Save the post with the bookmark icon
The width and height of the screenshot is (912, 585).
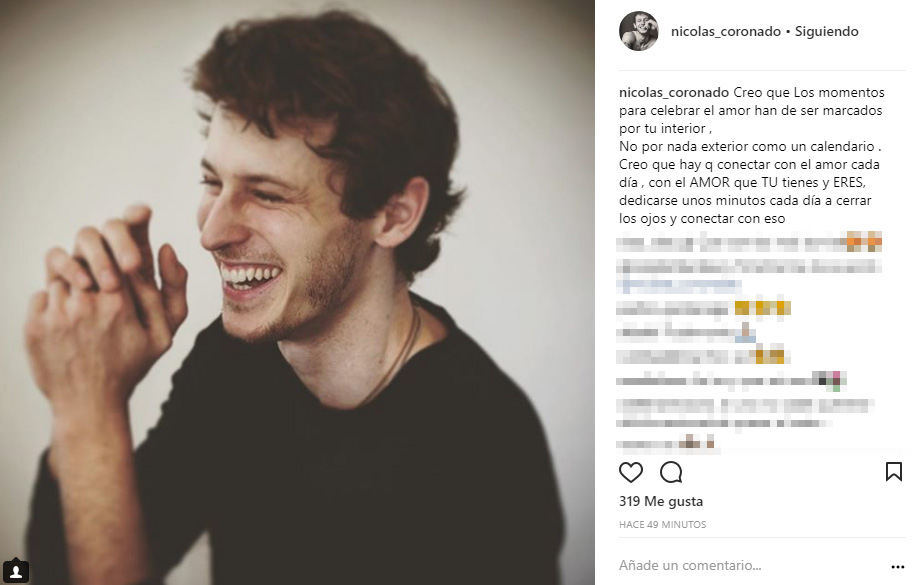click(x=893, y=472)
